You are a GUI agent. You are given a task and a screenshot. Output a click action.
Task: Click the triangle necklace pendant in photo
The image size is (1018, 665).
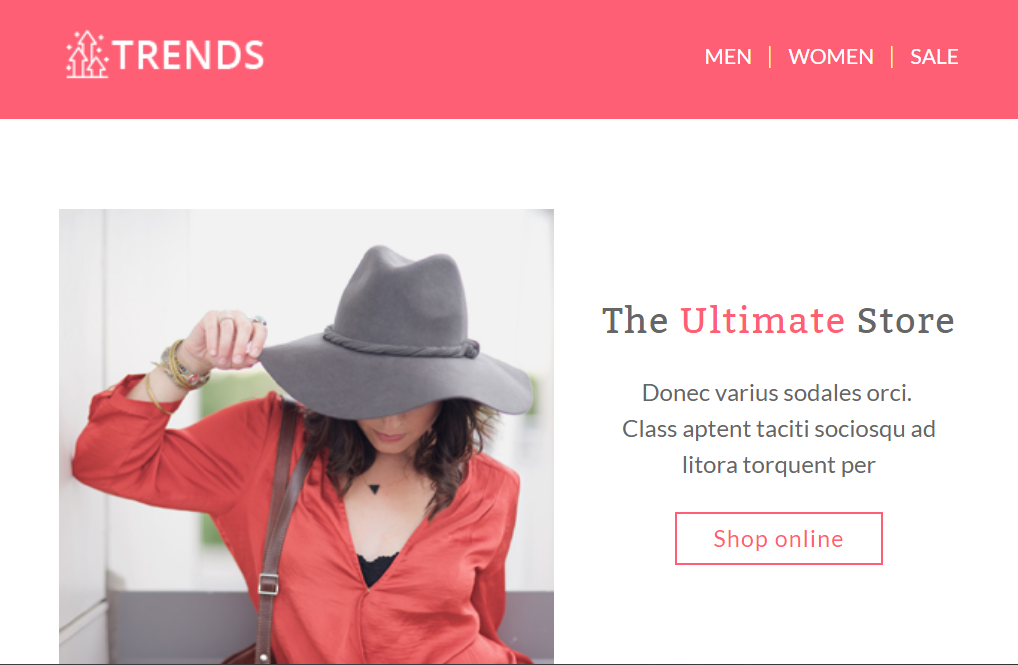(374, 488)
